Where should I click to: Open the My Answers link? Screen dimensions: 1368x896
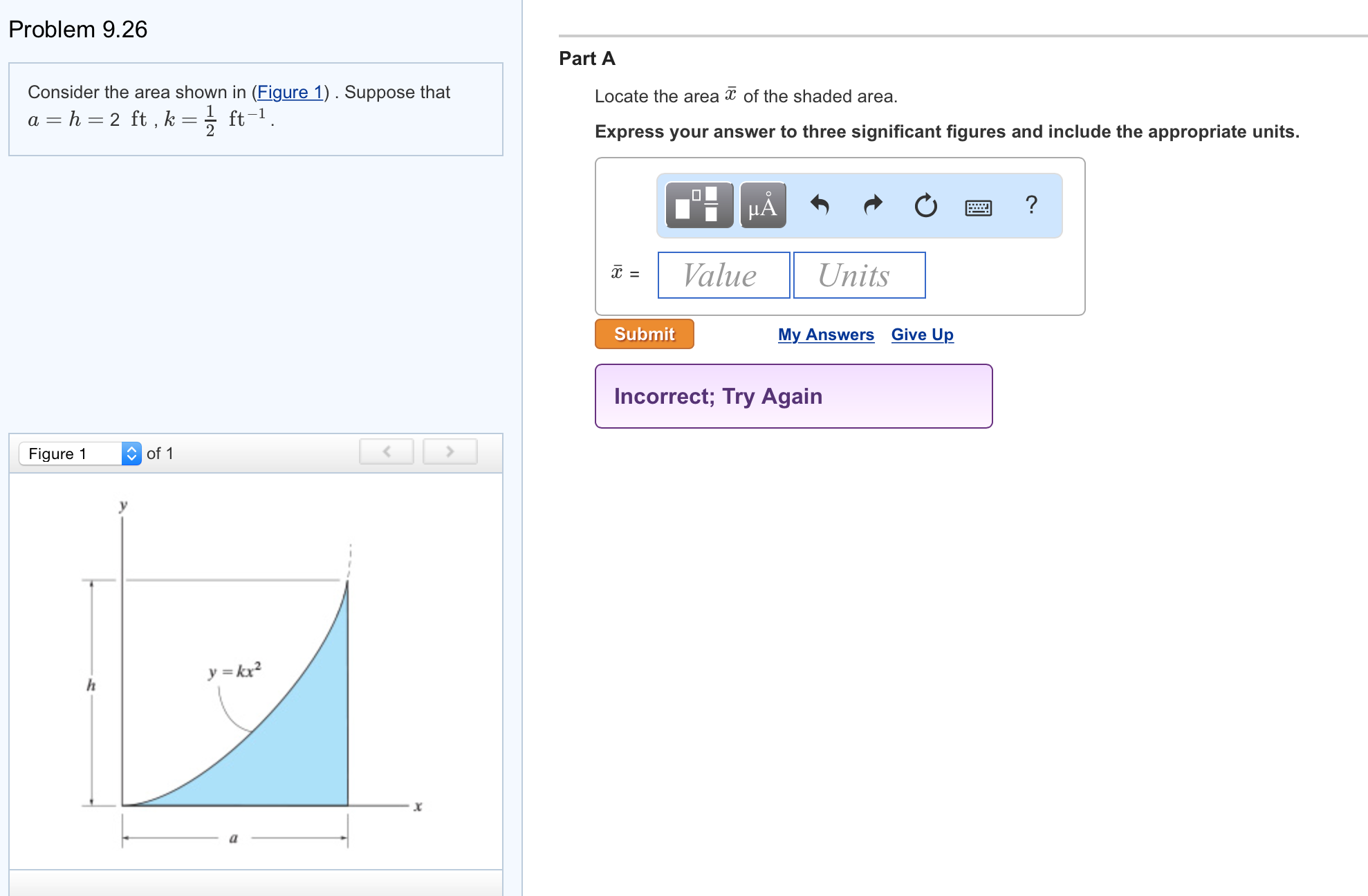coord(826,334)
